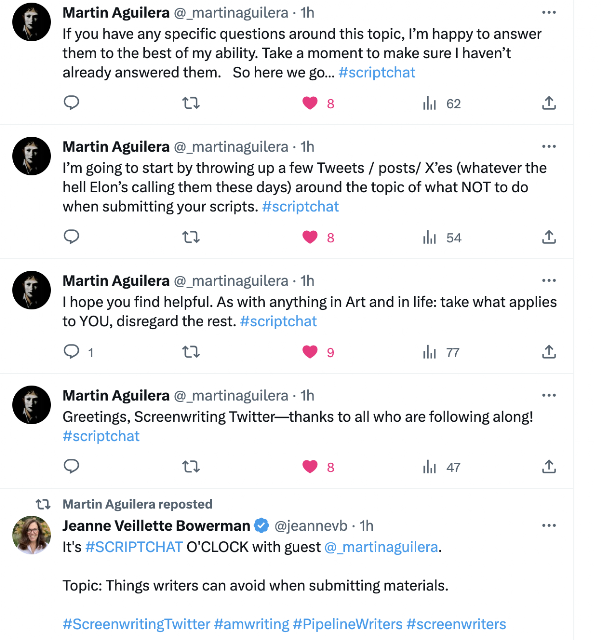Click the #SCRIPTCHAT hashtag in Jeanne's tweet
The height and width of the screenshot is (640, 602).
134,547
